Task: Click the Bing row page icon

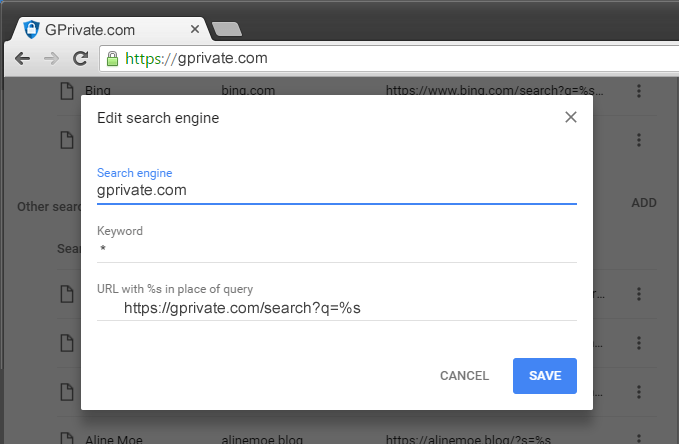Action: [x=66, y=91]
